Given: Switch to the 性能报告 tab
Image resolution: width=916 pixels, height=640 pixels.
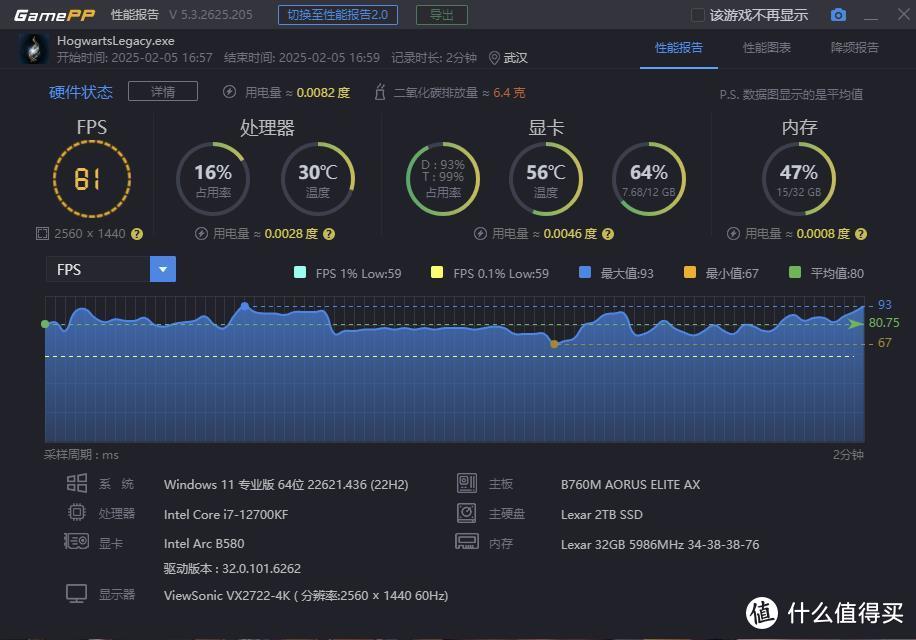Looking at the screenshot, I should click(x=679, y=48).
